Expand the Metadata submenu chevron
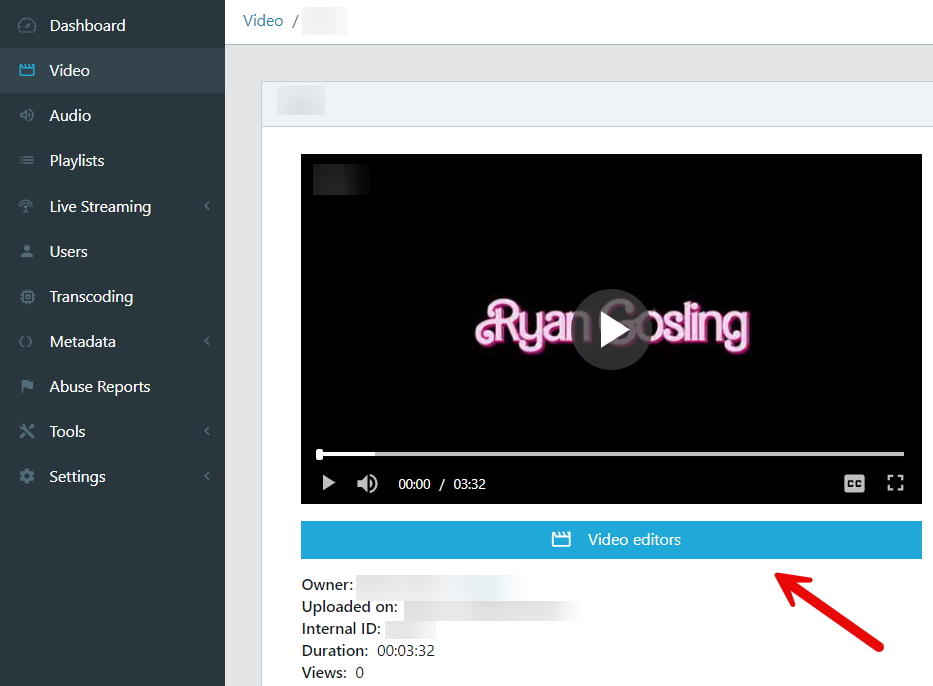The image size is (933, 686). [207, 341]
